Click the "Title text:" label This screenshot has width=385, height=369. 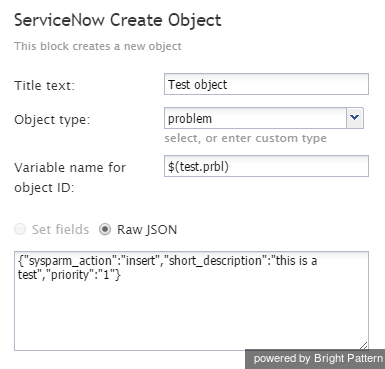click(45, 86)
